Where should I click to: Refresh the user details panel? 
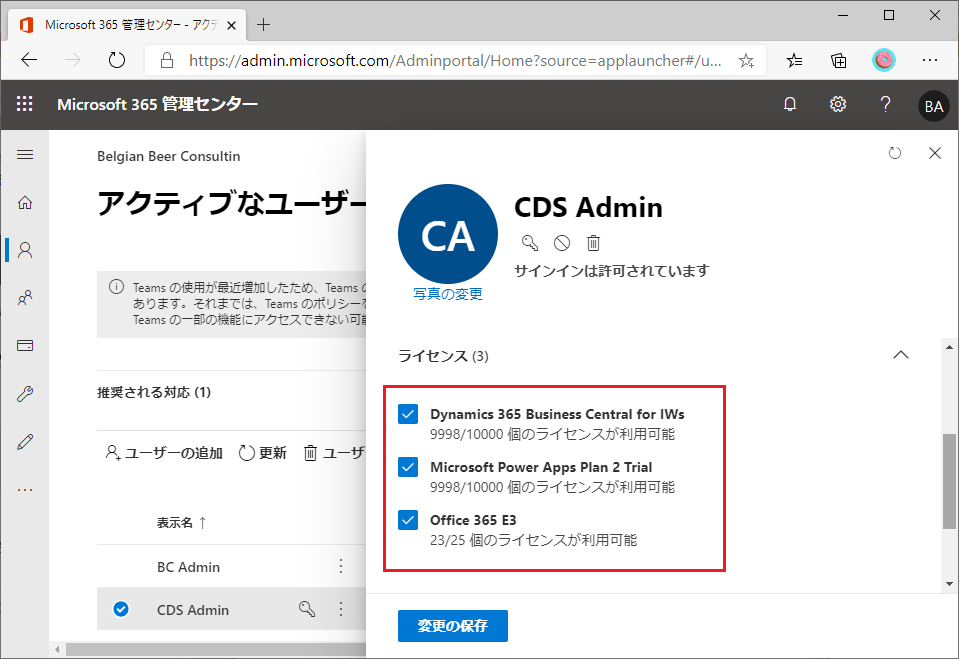(895, 153)
